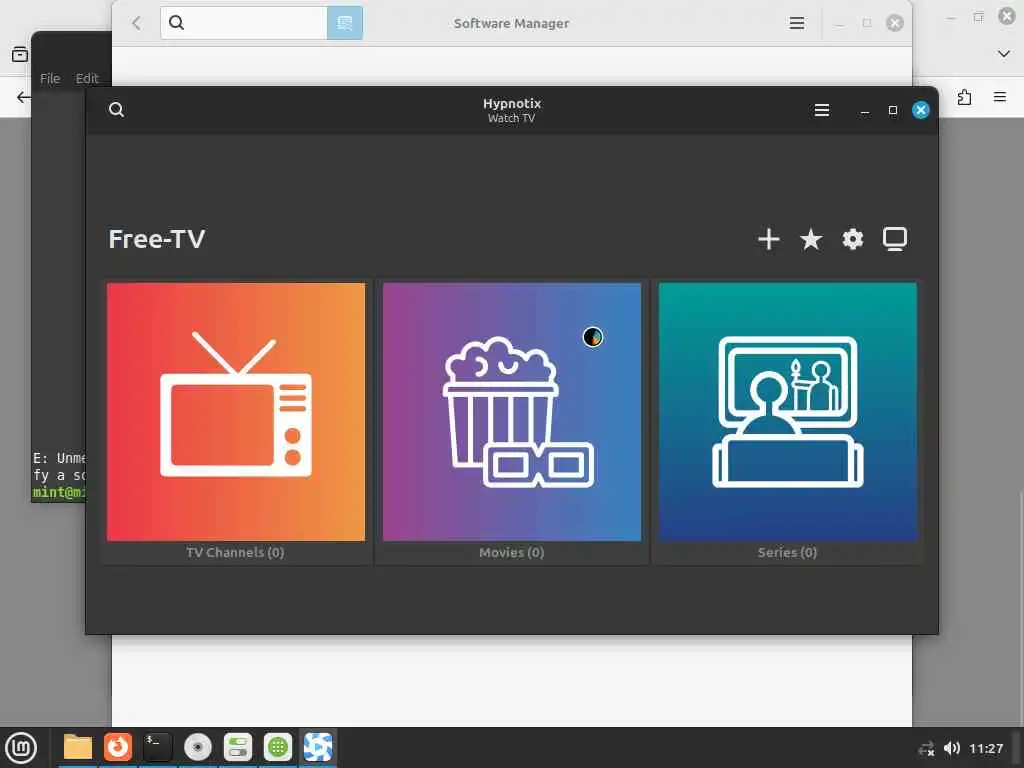Open the toggle-switch settings taskbar app
The height and width of the screenshot is (768, 1024).
(x=238, y=747)
